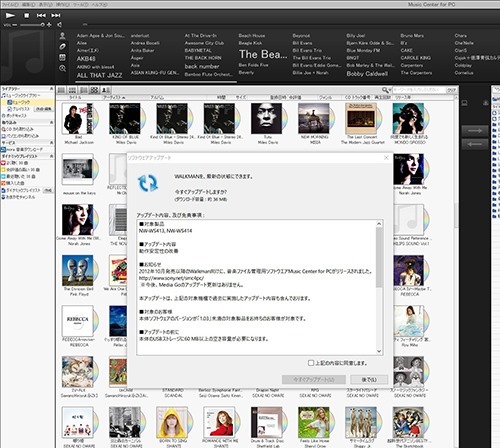Stop playback with the Stop button
The height and width of the screenshot is (448, 500).
tap(27, 15)
